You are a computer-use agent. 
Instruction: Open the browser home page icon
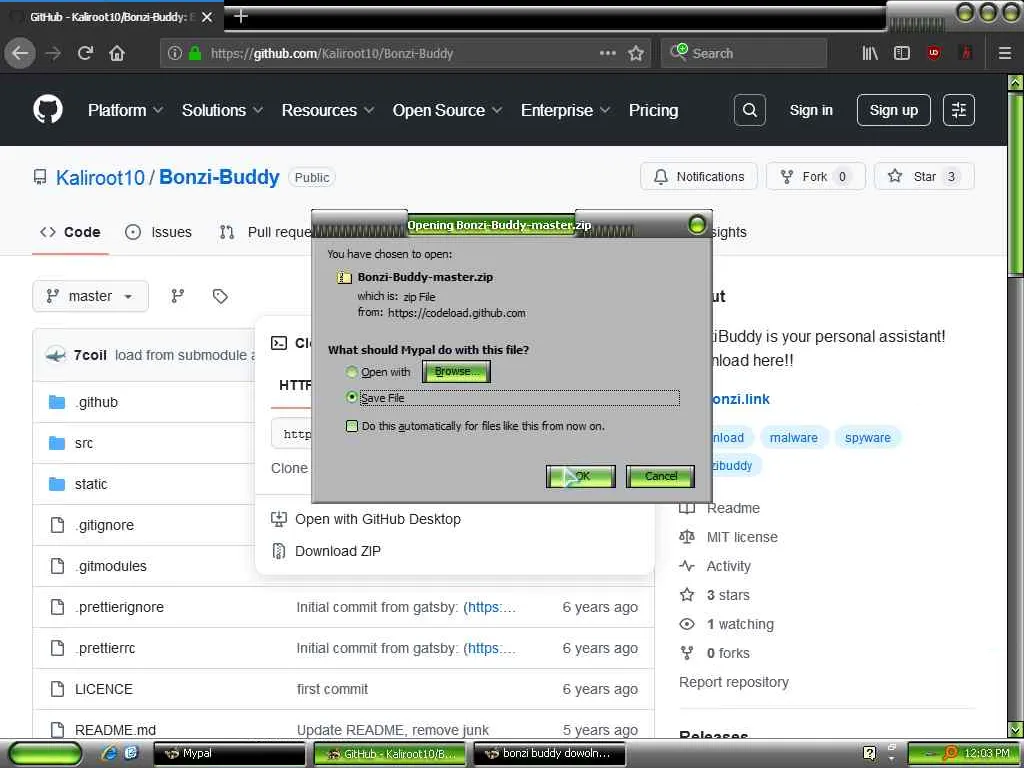click(x=117, y=53)
